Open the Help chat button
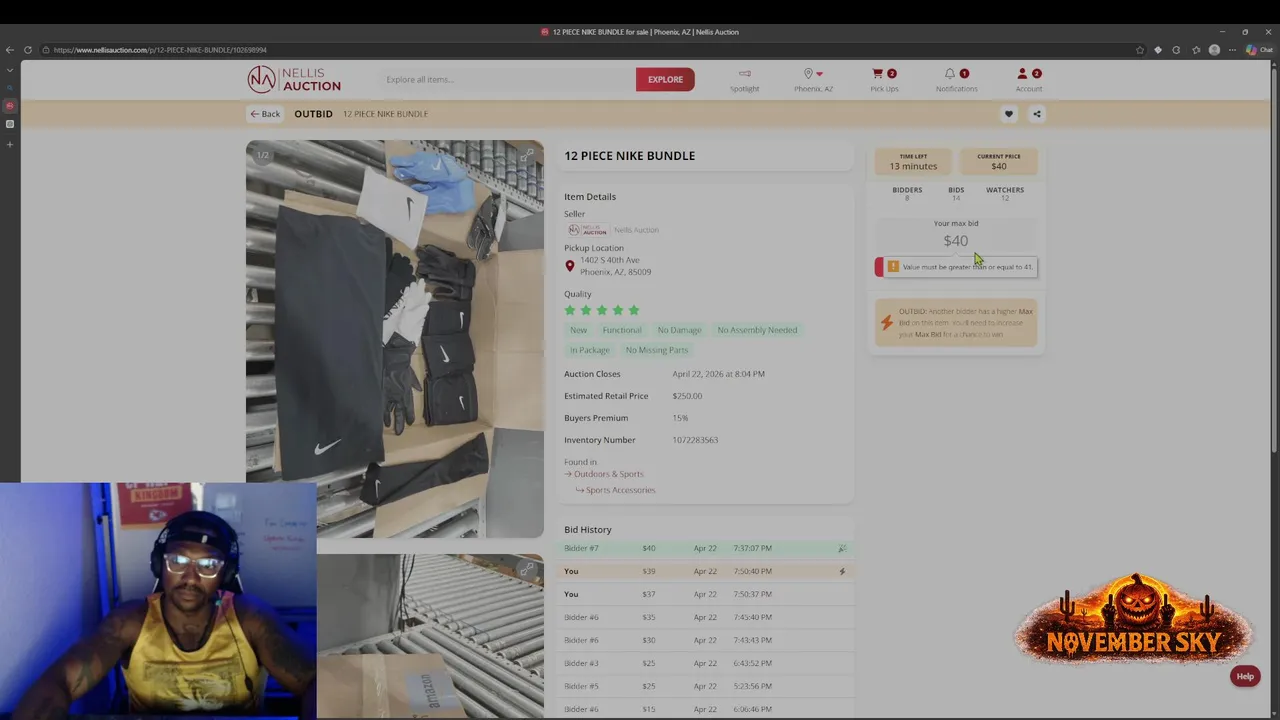Screen dimensions: 1280x720 tap(1245, 677)
